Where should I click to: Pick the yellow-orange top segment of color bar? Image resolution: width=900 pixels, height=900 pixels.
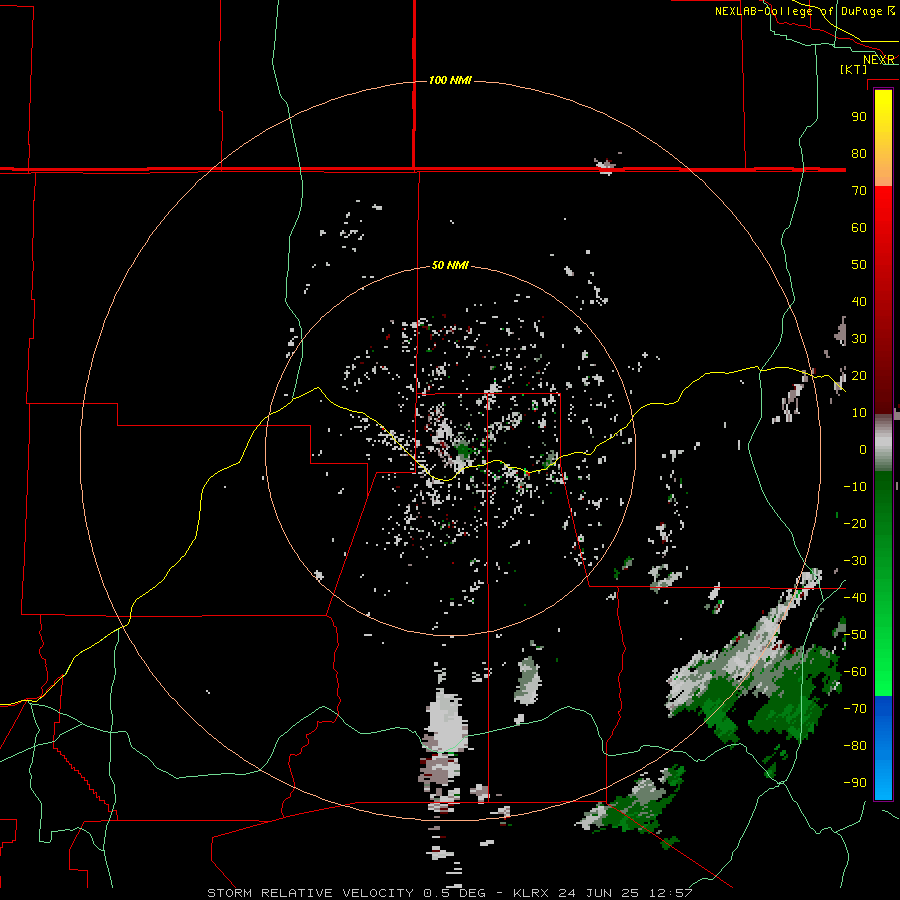pos(883,138)
